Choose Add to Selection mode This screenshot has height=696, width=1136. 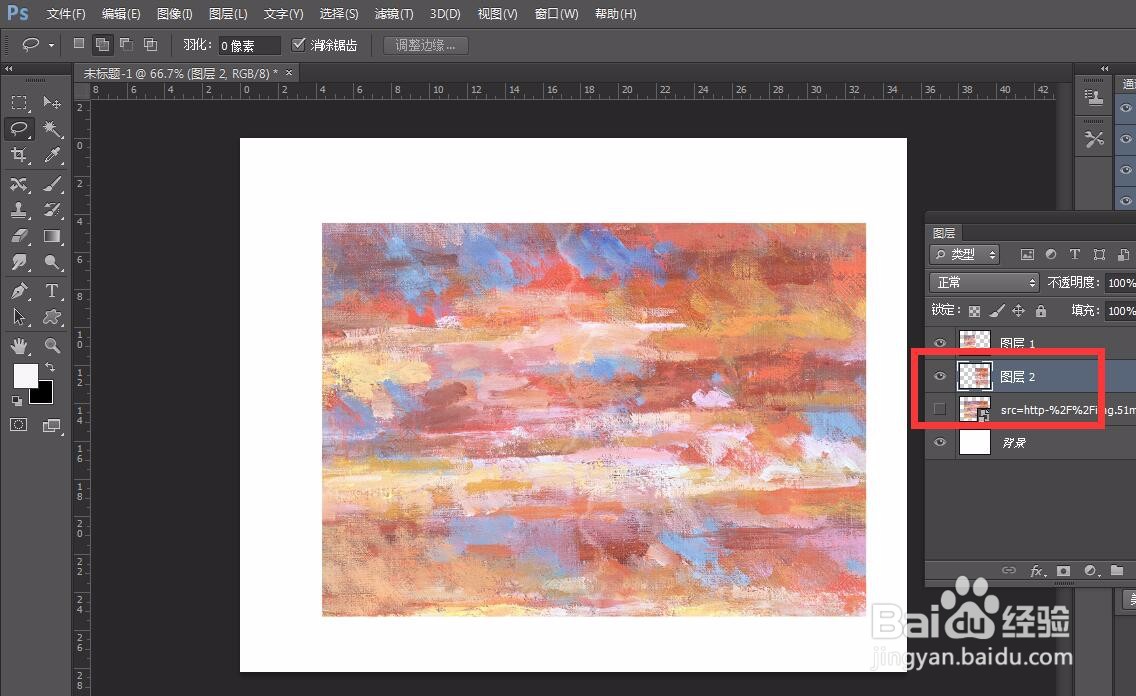pyautogui.click(x=103, y=44)
